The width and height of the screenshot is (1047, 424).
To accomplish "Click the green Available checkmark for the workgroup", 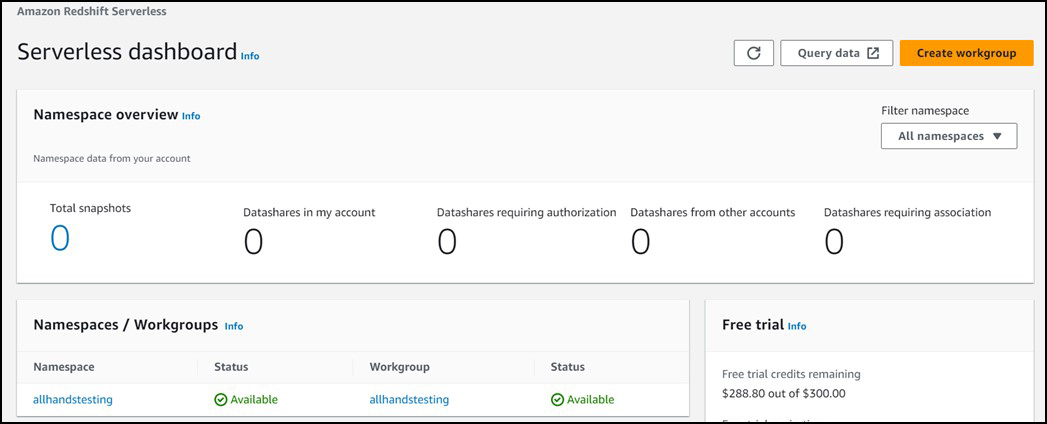I will tap(557, 399).
